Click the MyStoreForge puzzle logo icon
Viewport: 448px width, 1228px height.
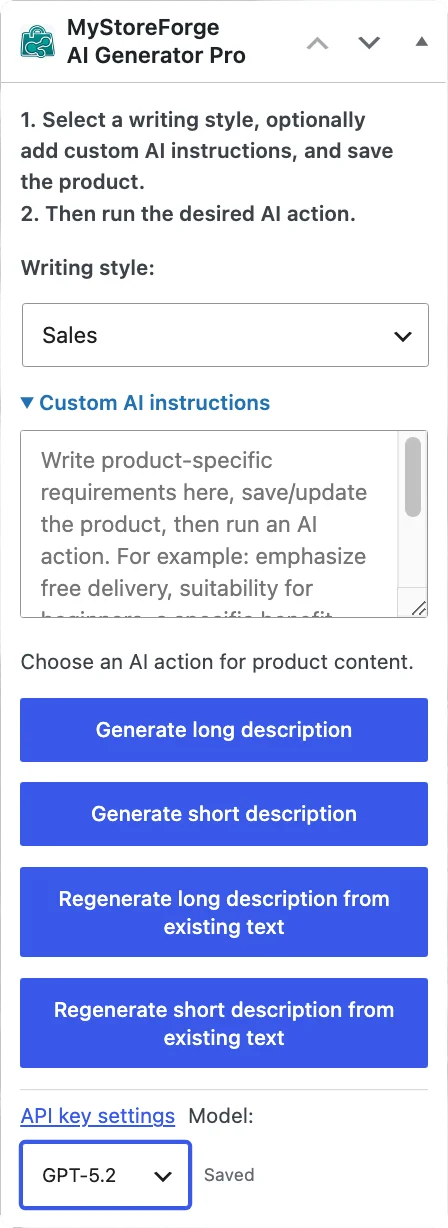(x=38, y=41)
